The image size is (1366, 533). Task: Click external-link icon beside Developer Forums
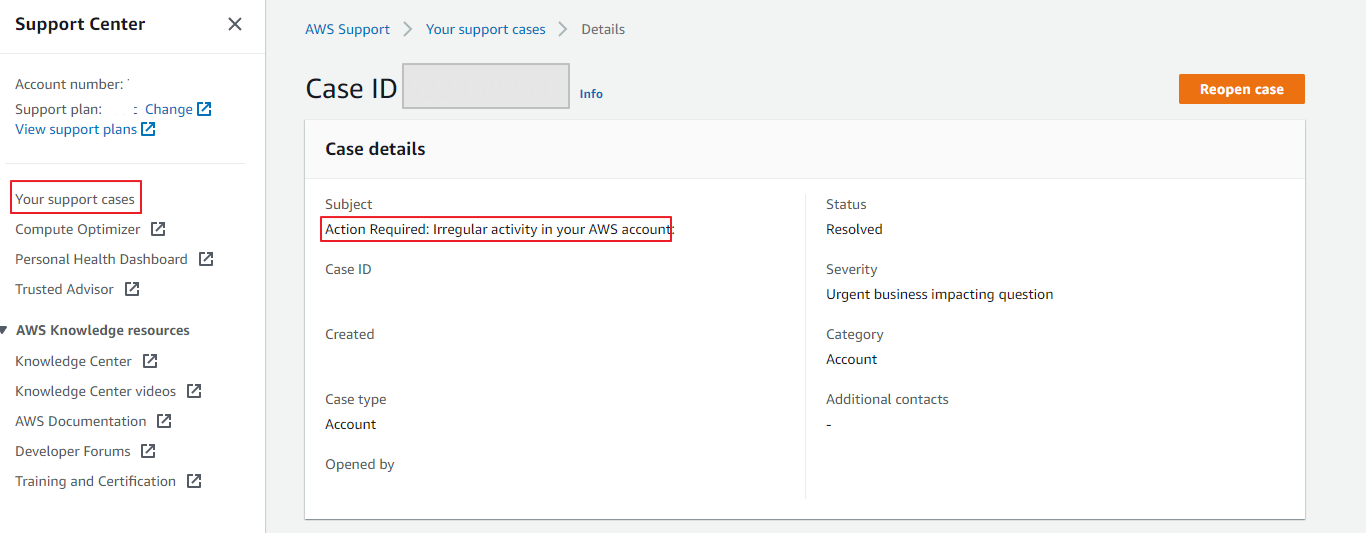pos(148,451)
